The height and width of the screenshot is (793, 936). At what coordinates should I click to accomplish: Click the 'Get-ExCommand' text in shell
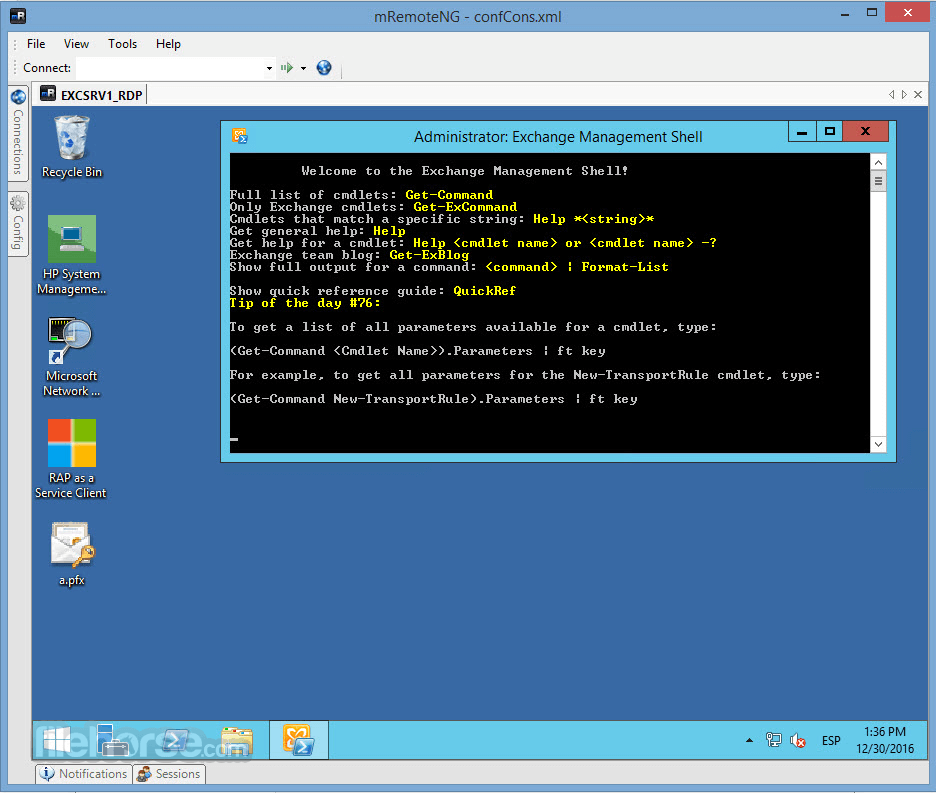[x=465, y=207]
